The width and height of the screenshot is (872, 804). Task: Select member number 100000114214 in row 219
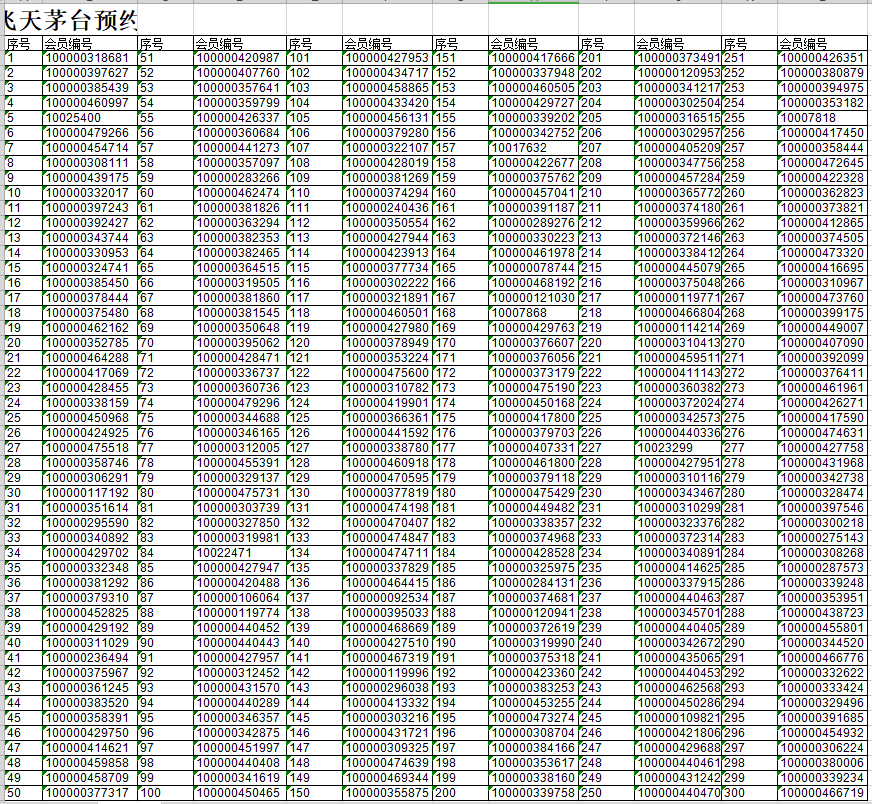(678, 329)
